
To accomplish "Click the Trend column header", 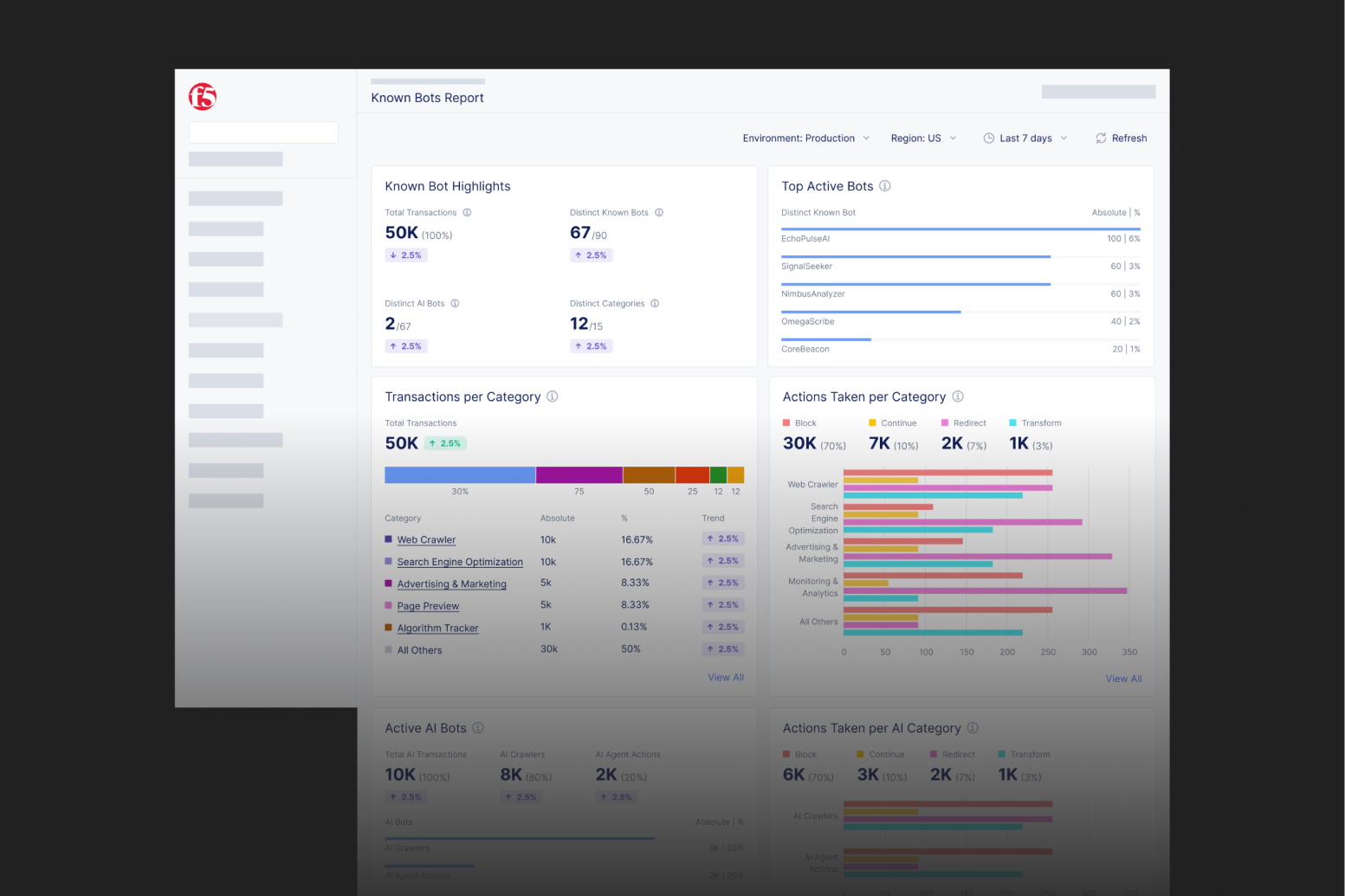I will pyautogui.click(x=713, y=519).
